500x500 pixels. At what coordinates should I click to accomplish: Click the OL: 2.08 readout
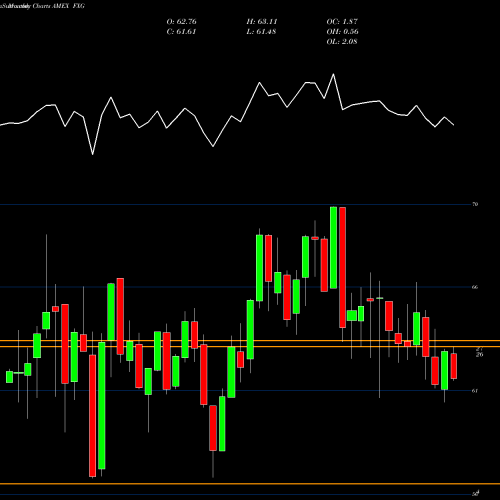point(342,42)
